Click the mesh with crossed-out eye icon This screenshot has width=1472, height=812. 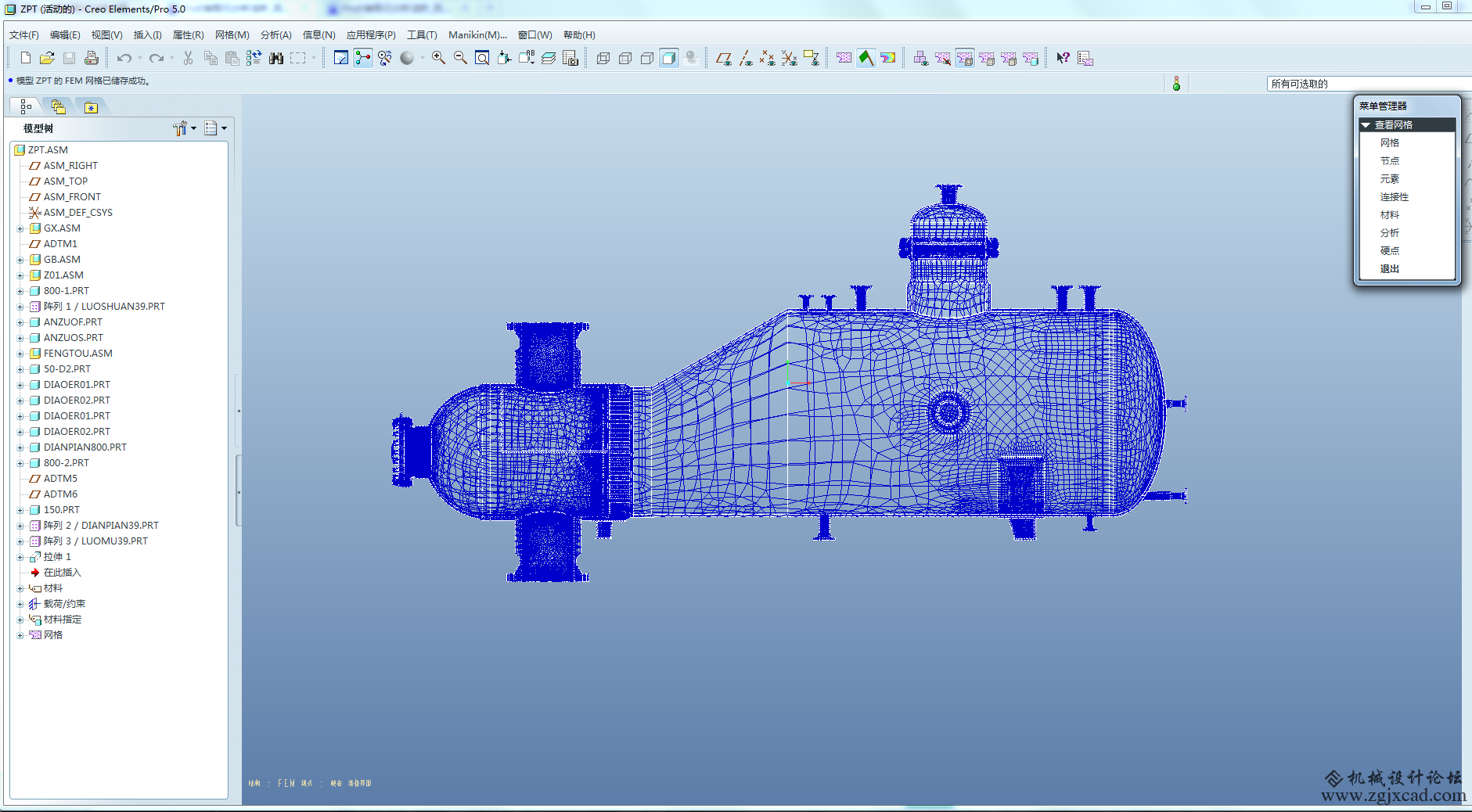(x=942, y=58)
